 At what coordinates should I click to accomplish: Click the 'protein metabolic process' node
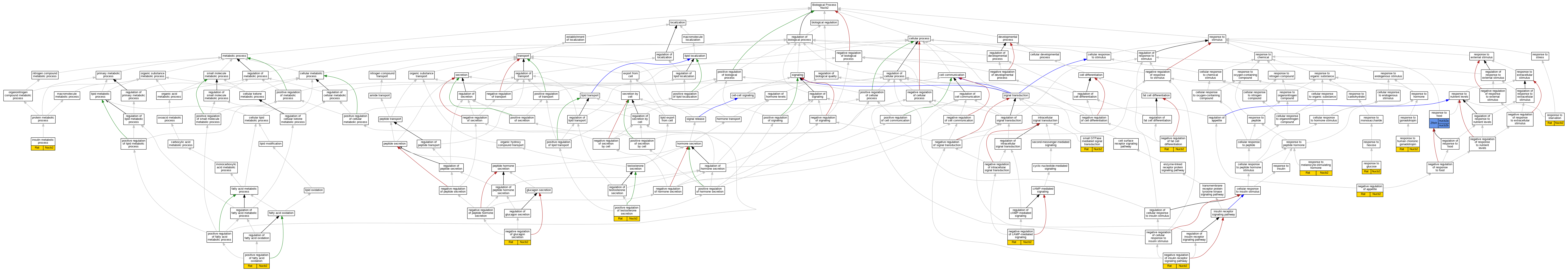pos(43,119)
